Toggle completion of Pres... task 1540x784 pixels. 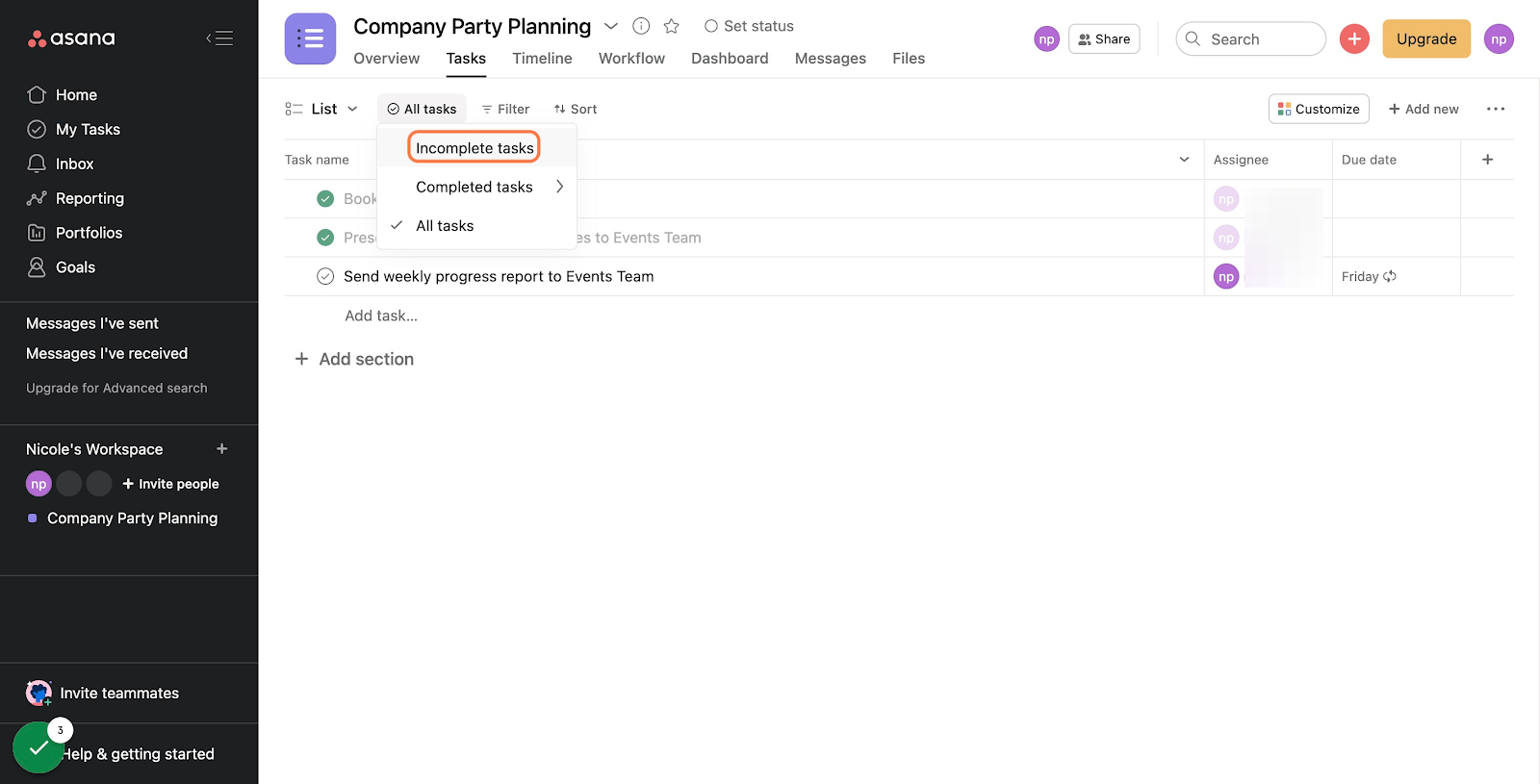(325, 237)
